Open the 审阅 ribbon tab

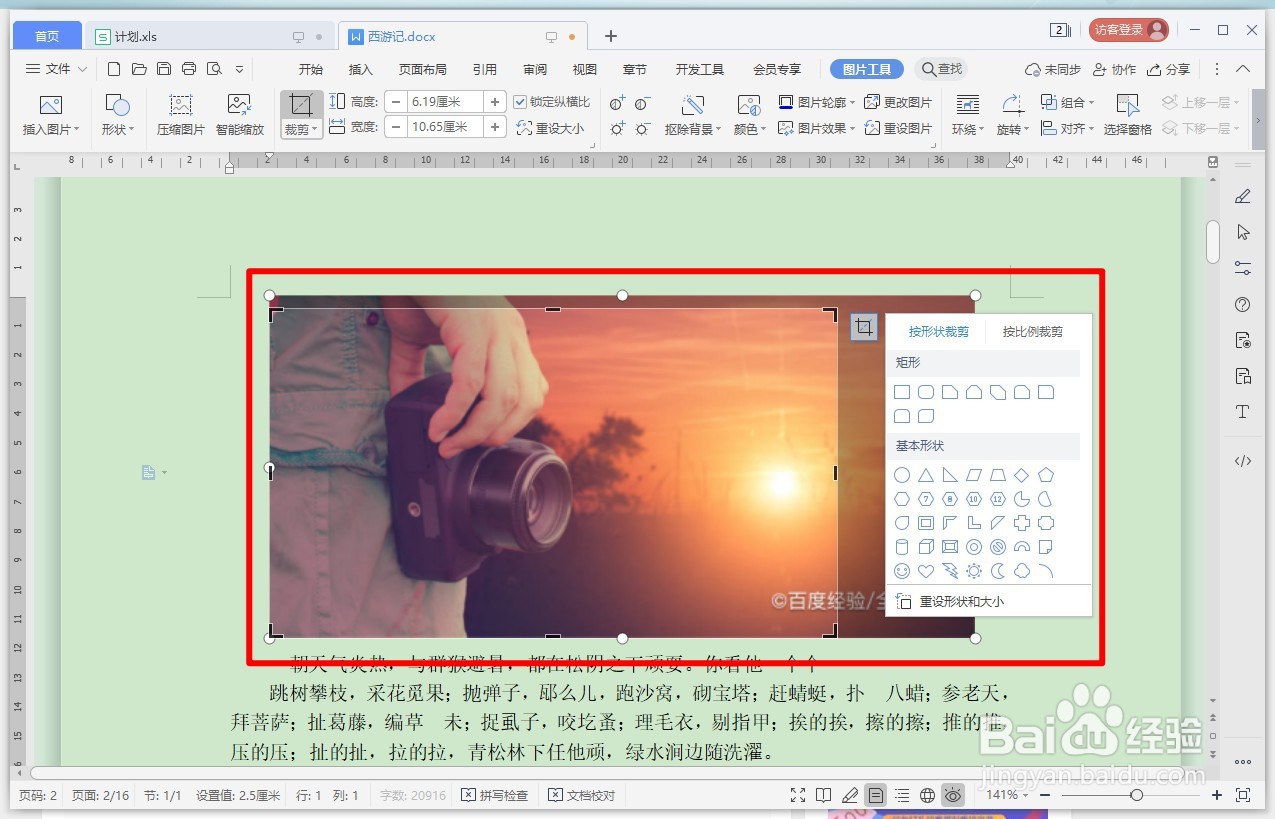pyautogui.click(x=535, y=69)
